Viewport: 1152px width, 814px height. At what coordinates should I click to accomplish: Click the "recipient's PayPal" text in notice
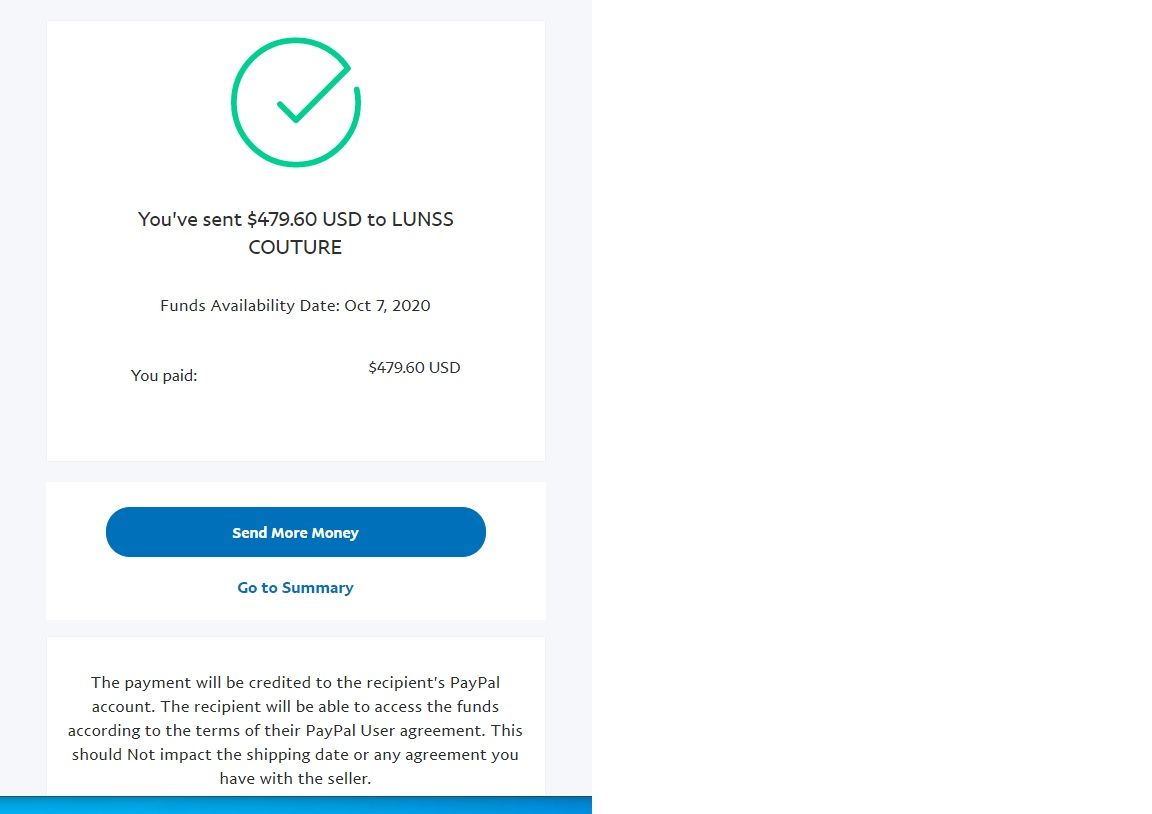[433, 682]
